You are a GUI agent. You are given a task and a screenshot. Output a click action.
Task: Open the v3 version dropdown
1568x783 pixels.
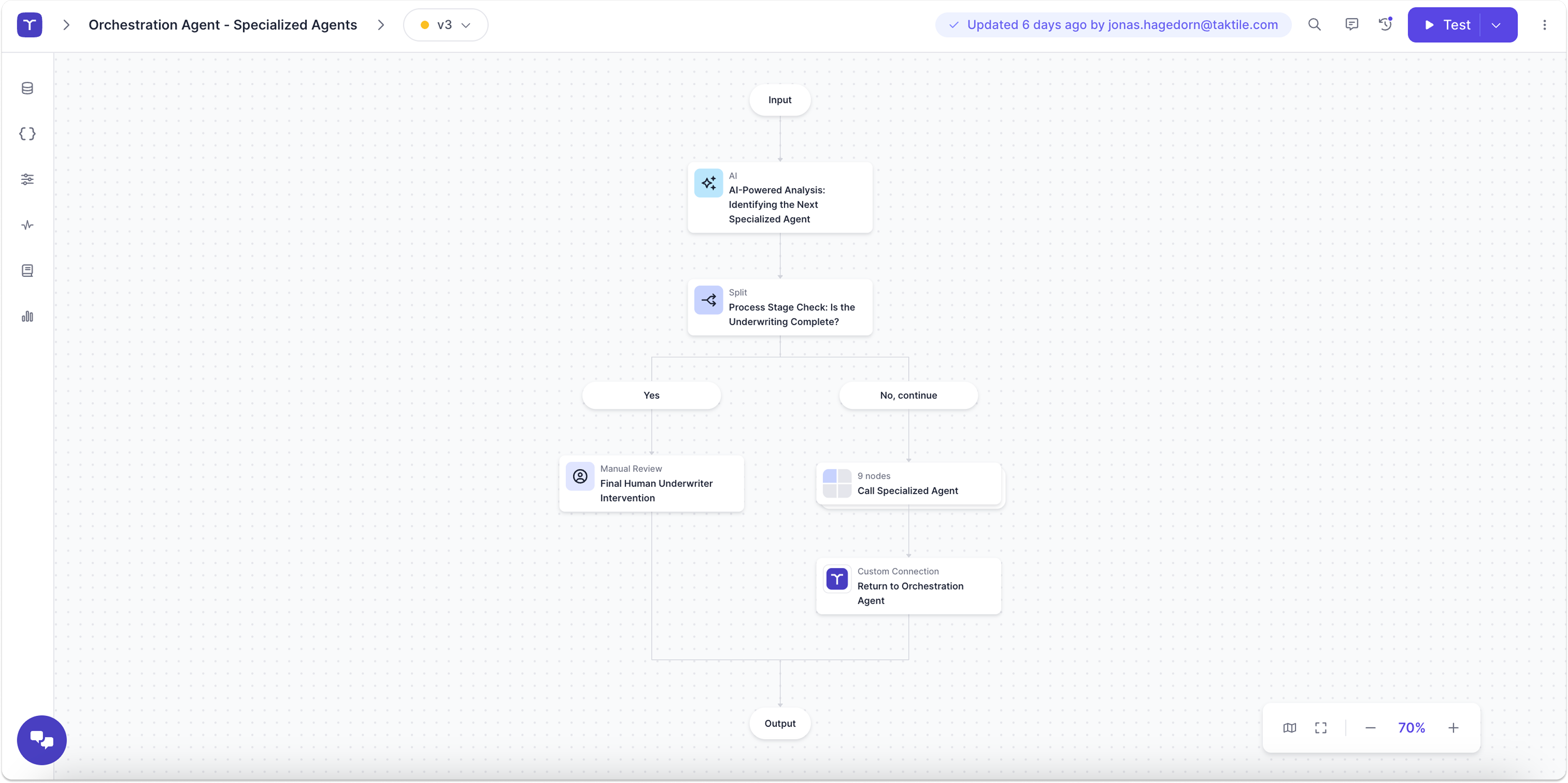445,25
